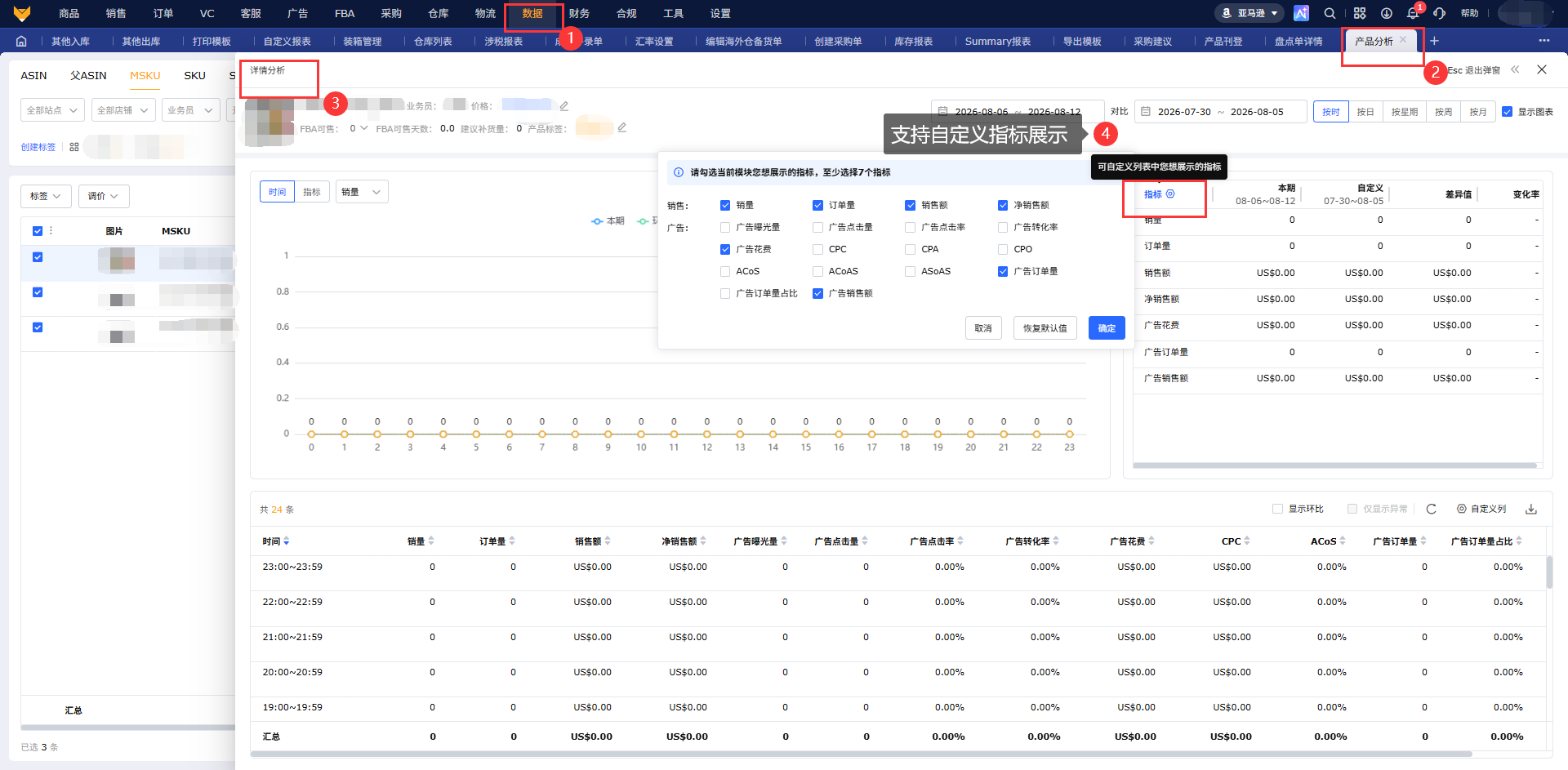1568x770 pixels.
Task: Click the settings icon next to 指标
Action: [1170, 194]
